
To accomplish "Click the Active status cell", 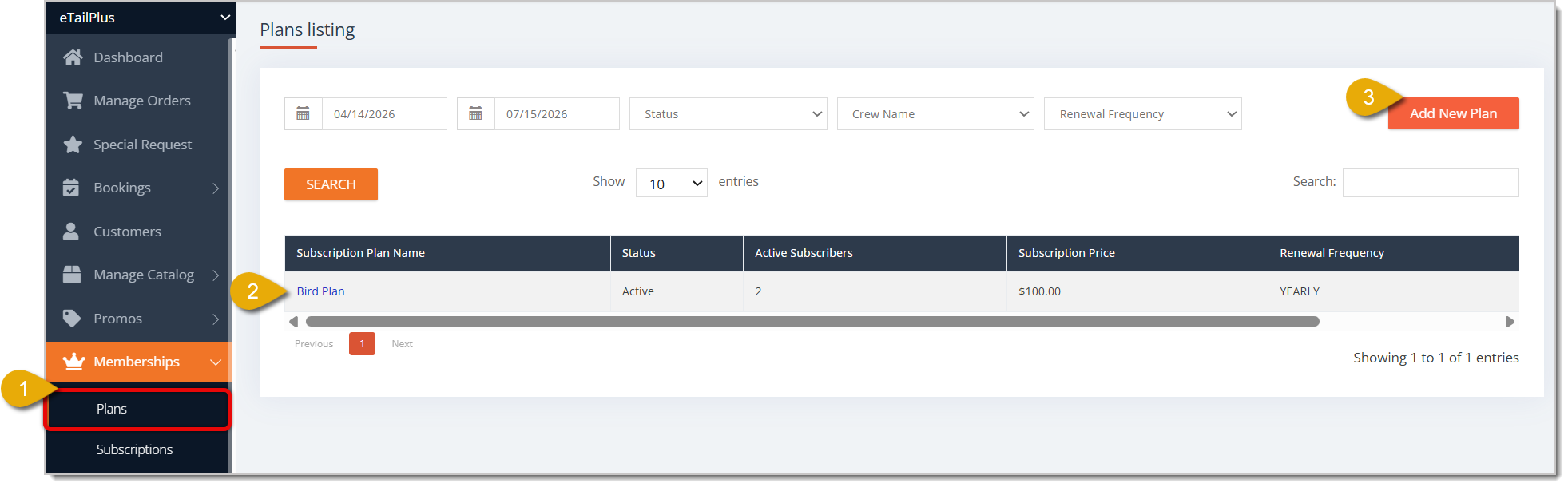I will (x=677, y=291).
